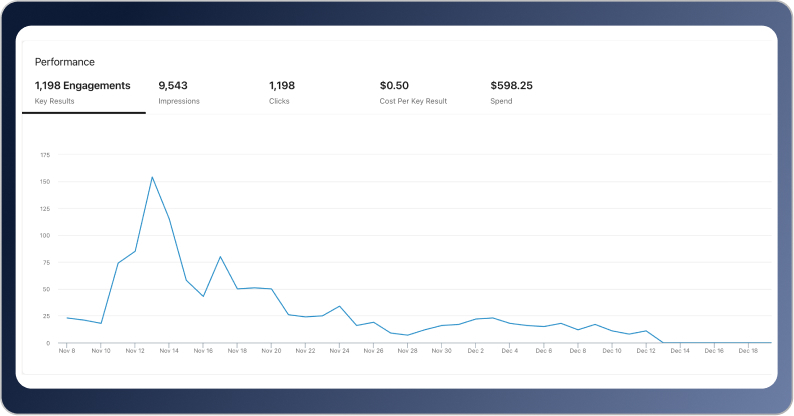This screenshot has height=416, width=794.
Task: Select the $0.50 Cost Per Key Result tab
Action: (413, 92)
